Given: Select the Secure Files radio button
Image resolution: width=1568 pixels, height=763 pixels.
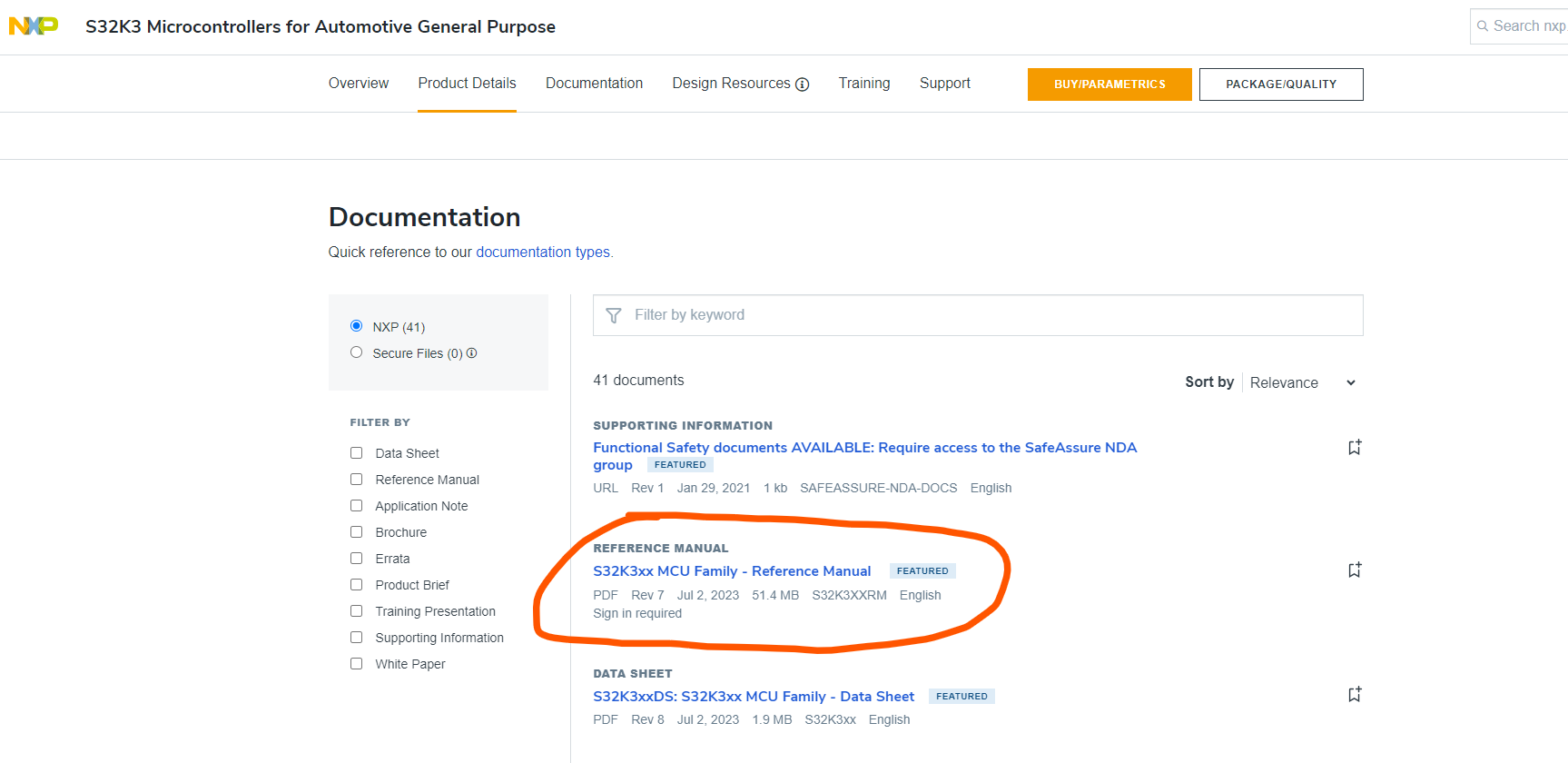Looking at the screenshot, I should pos(357,352).
